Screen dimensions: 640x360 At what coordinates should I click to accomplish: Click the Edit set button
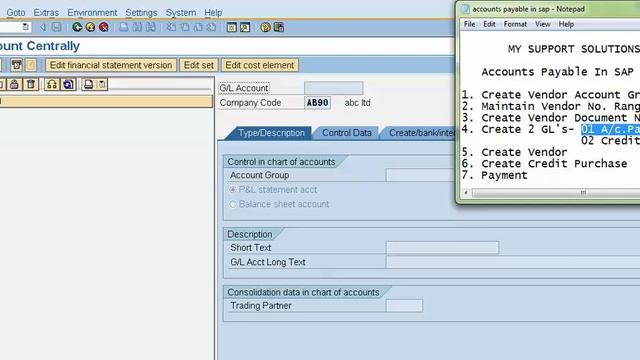point(199,65)
